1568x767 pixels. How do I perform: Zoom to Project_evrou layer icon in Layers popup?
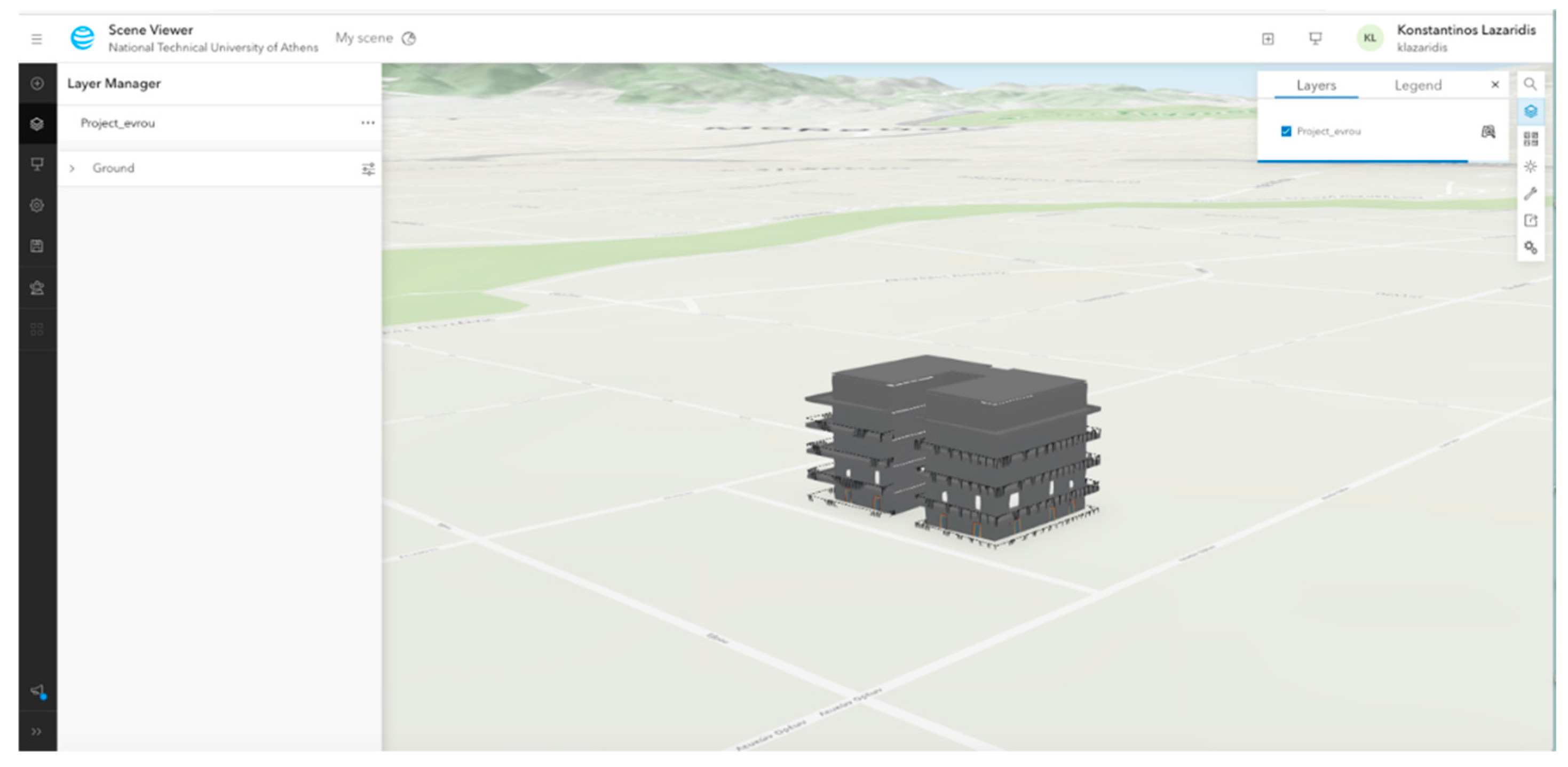1487,131
